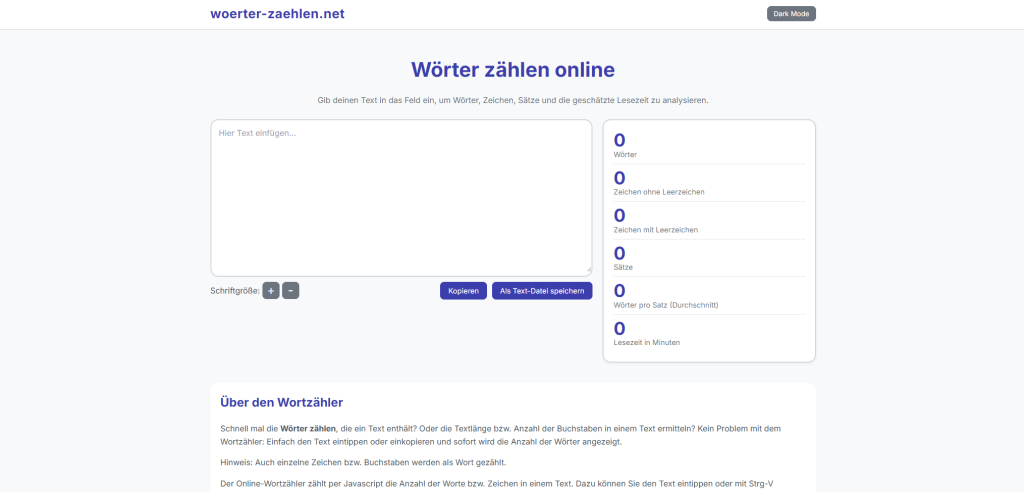Click the Schriftgröße label
Image resolution: width=1024 pixels, height=492 pixels.
(234, 291)
